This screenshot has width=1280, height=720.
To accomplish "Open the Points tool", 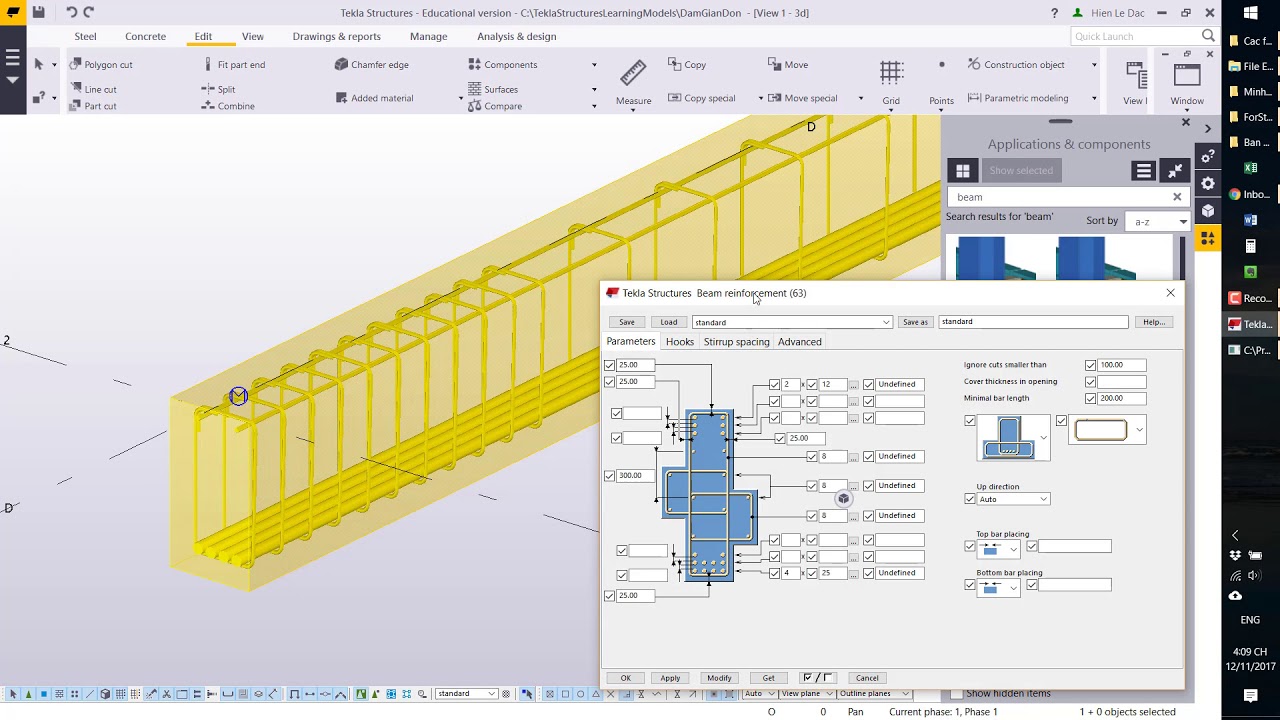I will [x=941, y=83].
